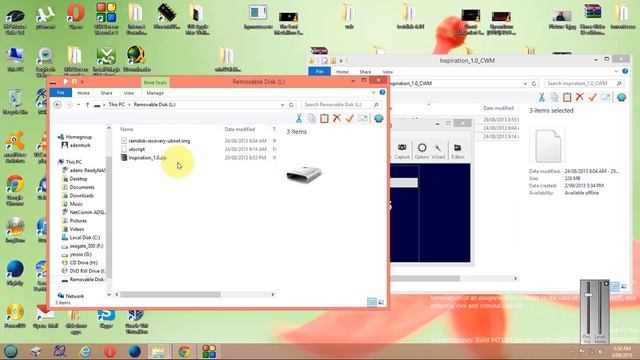The image size is (640, 360).
Task: Large icons view toggle in Removable Disk window
Action: point(381,302)
